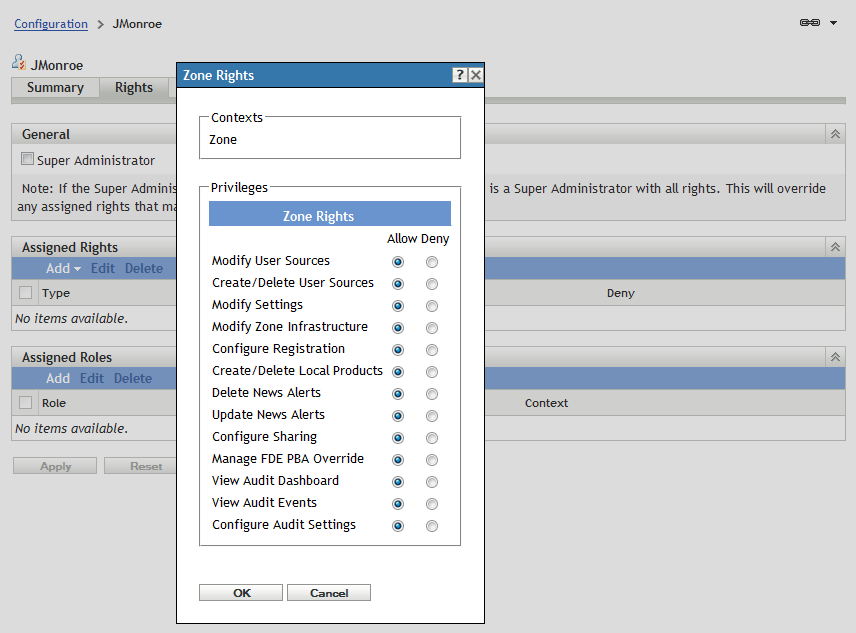This screenshot has width=856, height=633.
Task: Collapse the General panel
Action: (x=835, y=134)
